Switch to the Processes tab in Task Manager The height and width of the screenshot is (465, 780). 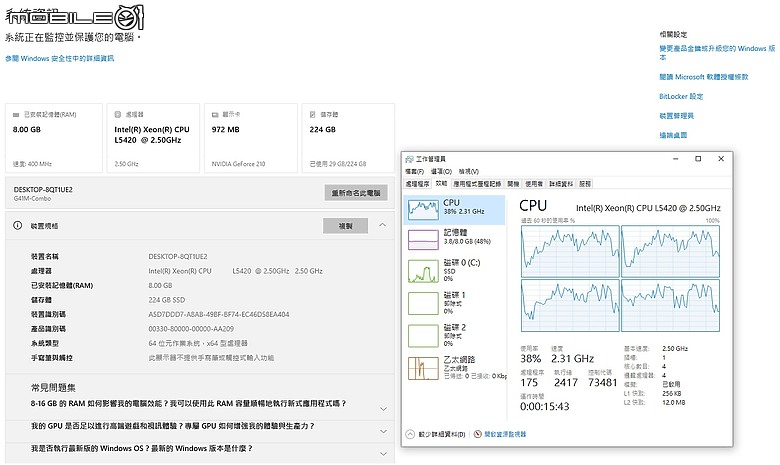click(x=417, y=184)
